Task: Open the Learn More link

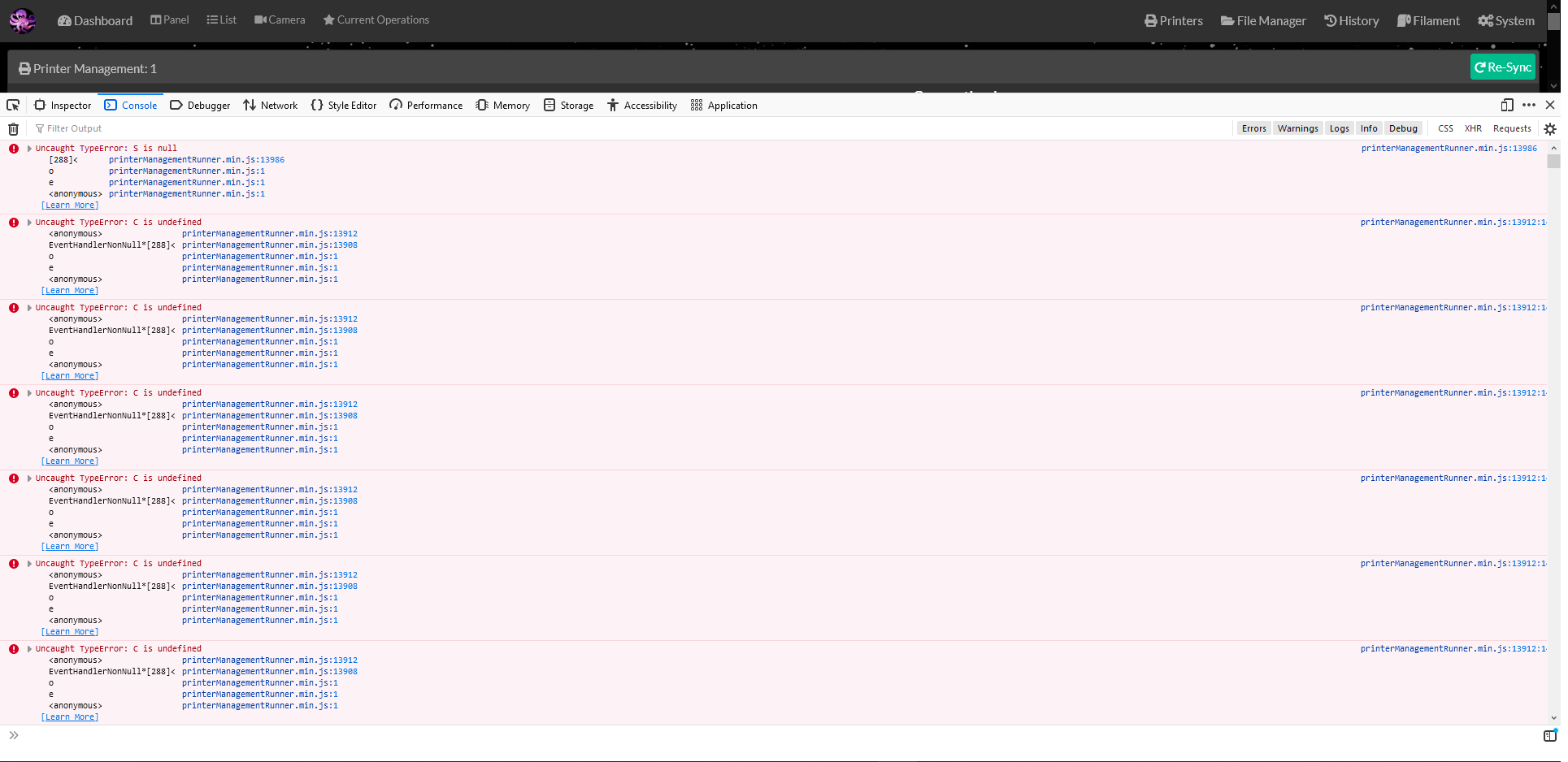Action: (x=70, y=205)
